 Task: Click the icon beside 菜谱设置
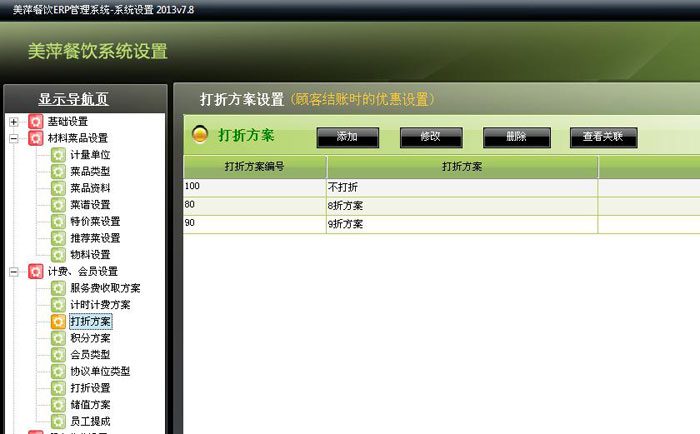point(58,205)
